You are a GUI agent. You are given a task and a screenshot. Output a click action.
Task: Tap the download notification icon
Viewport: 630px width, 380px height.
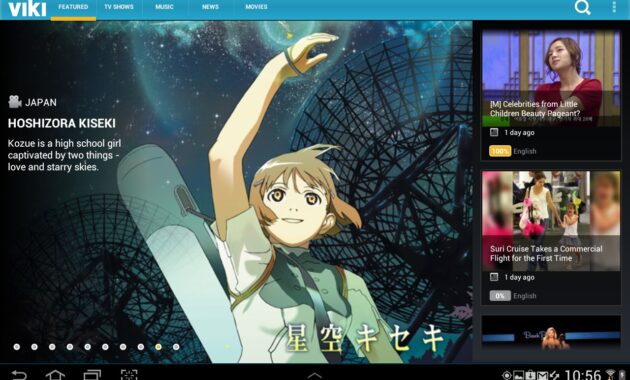pos(530,376)
